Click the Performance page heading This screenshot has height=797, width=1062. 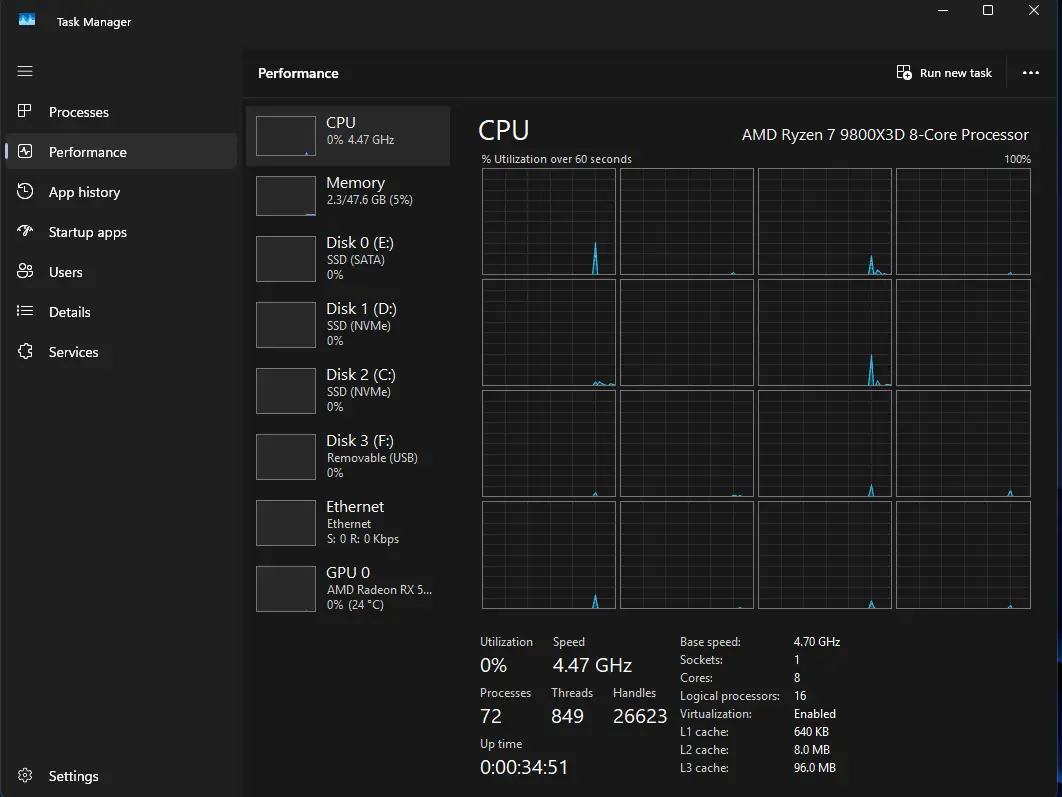[x=298, y=73]
